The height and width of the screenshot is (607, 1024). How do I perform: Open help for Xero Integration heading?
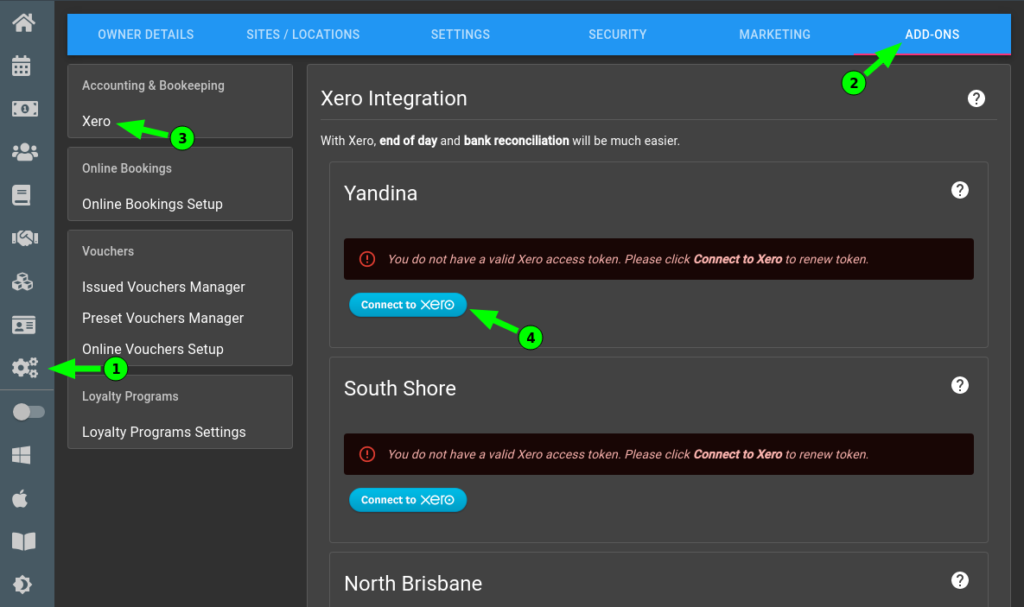tap(976, 99)
